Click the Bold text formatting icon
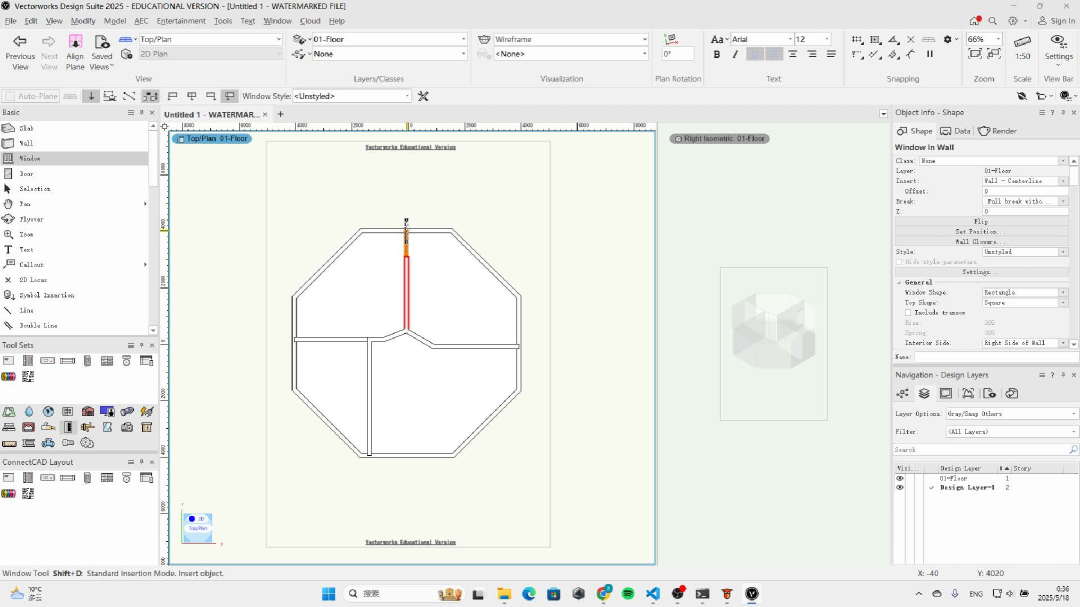This screenshot has height=607, width=1080. tap(717, 54)
